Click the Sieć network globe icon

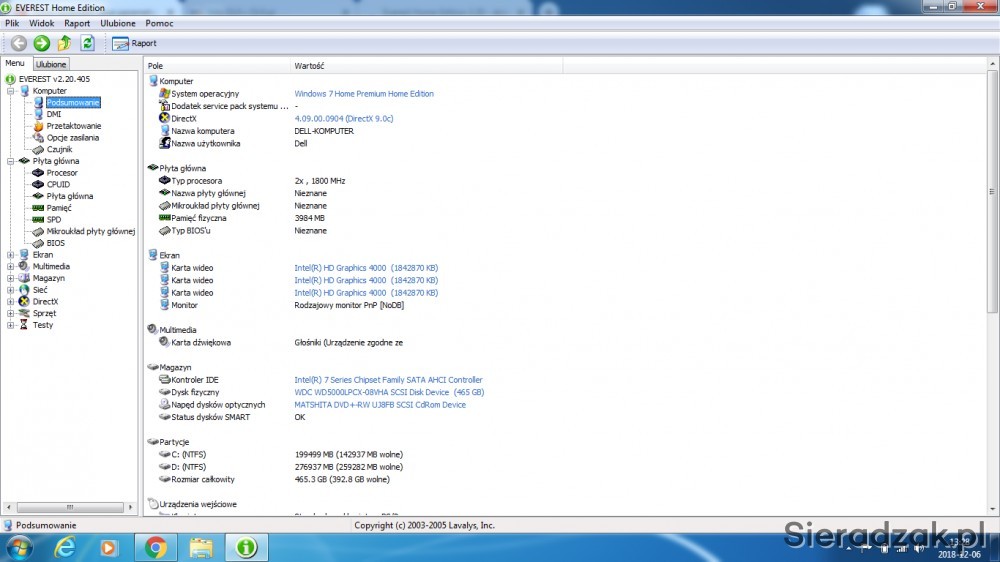click(x=24, y=290)
